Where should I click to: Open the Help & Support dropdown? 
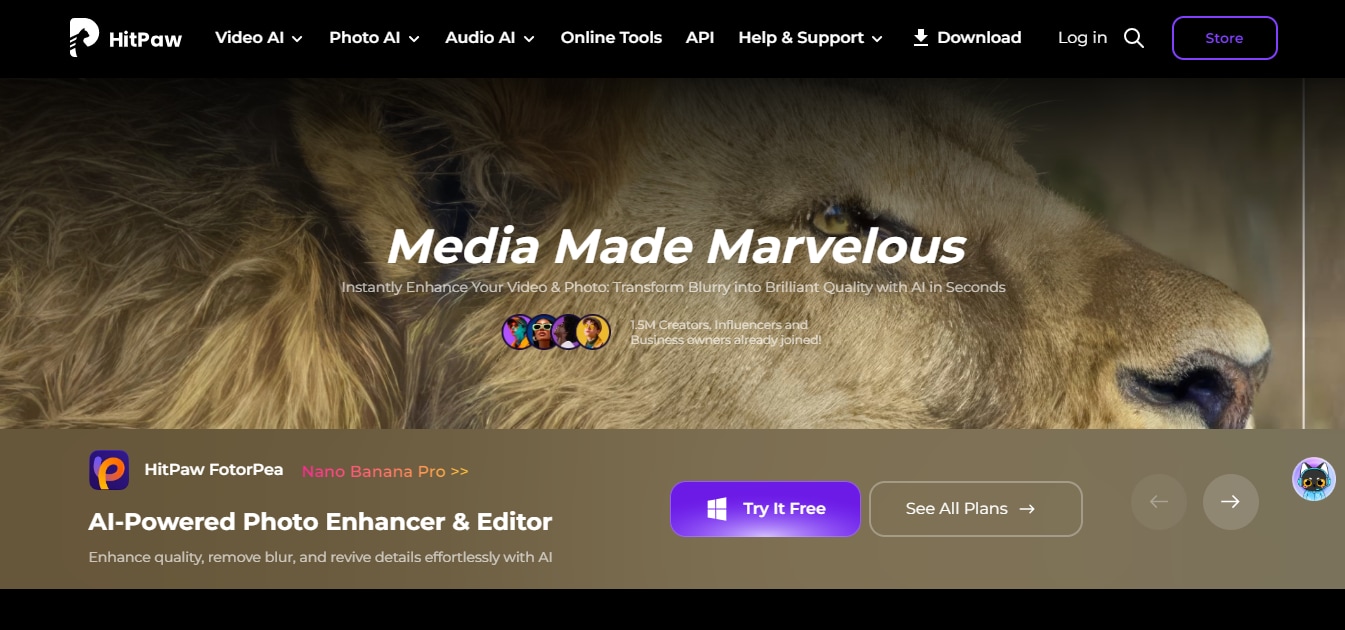(x=811, y=38)
